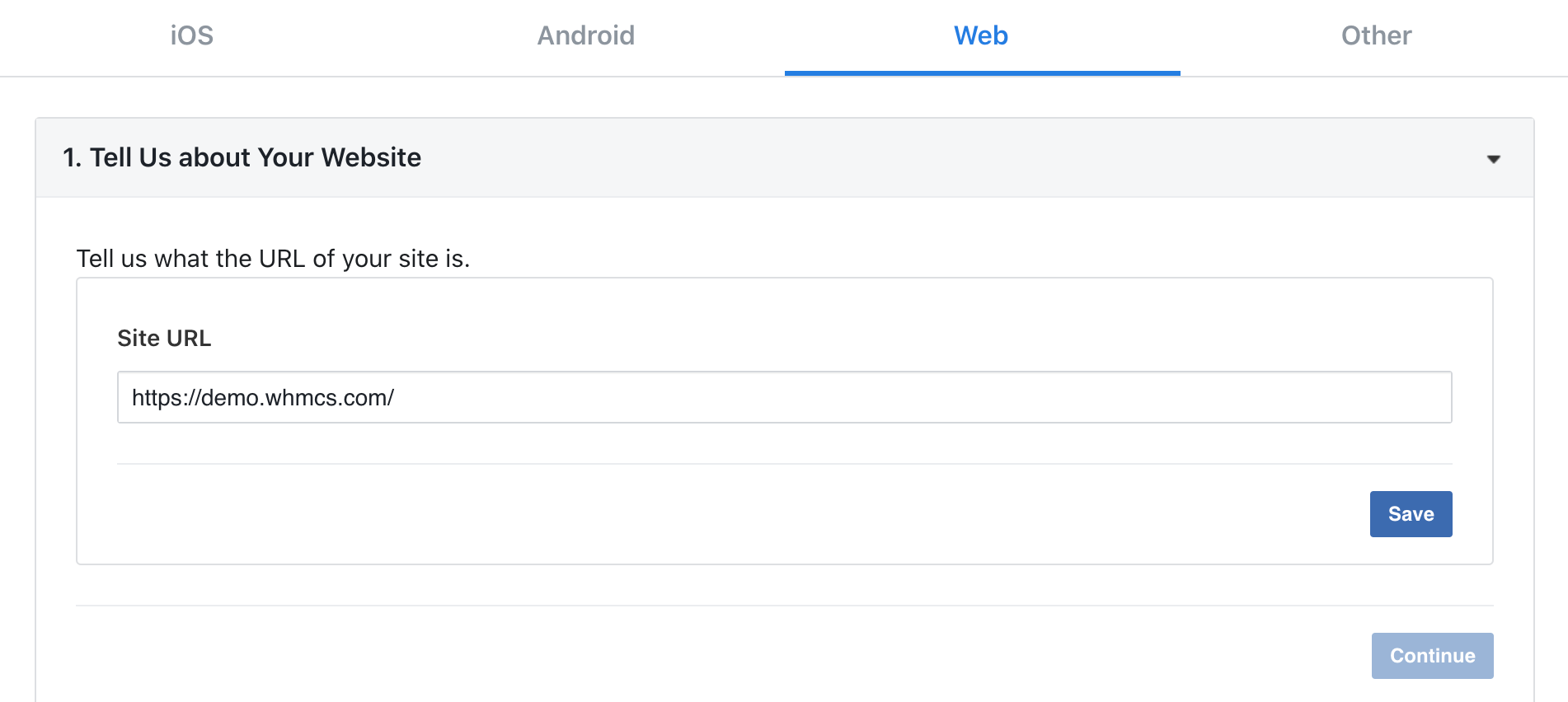Click the blank area left of the Save button
1568x702 pixels.
[x=742, y=514]
